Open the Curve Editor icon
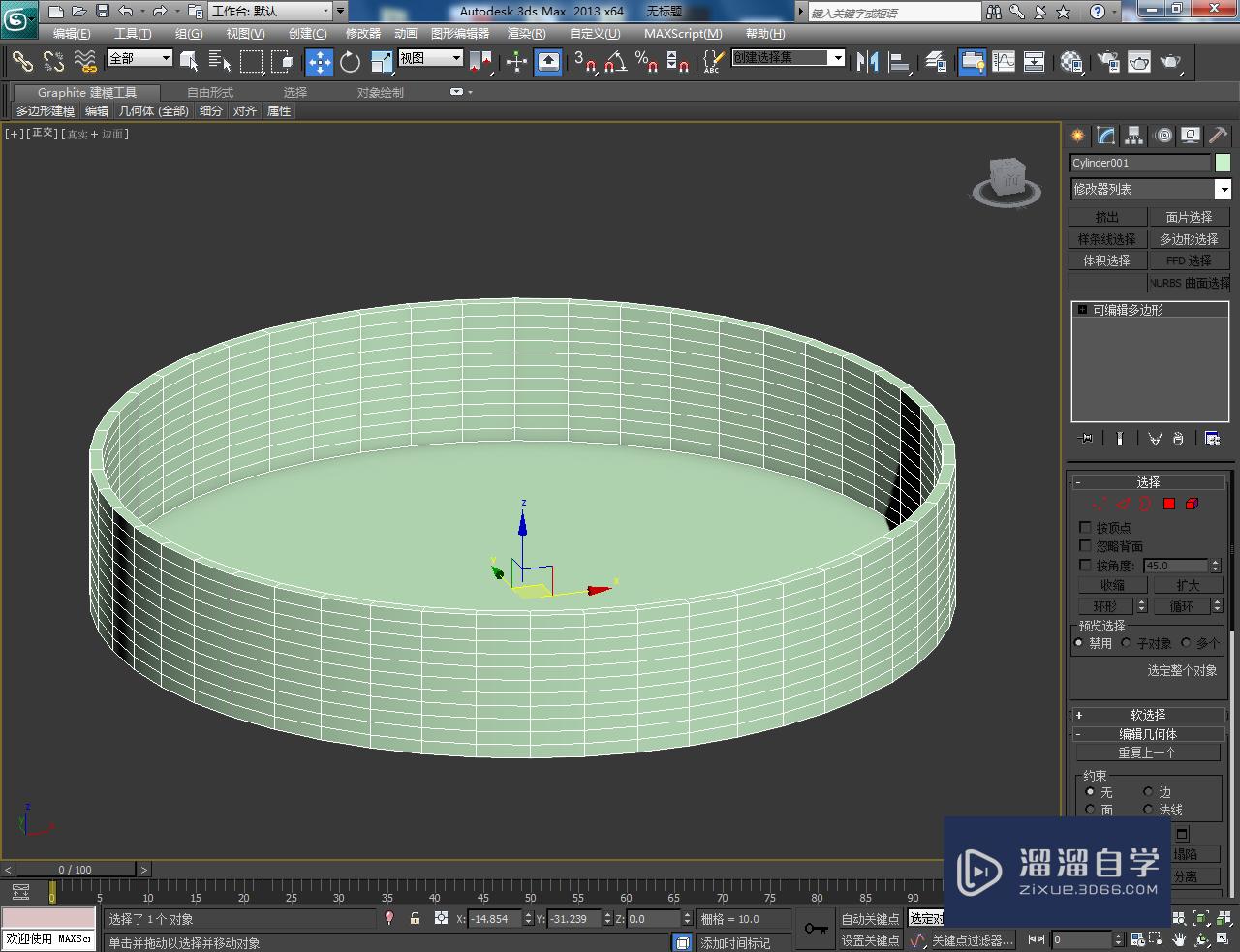The image size is (1240, 952). 1004,62
